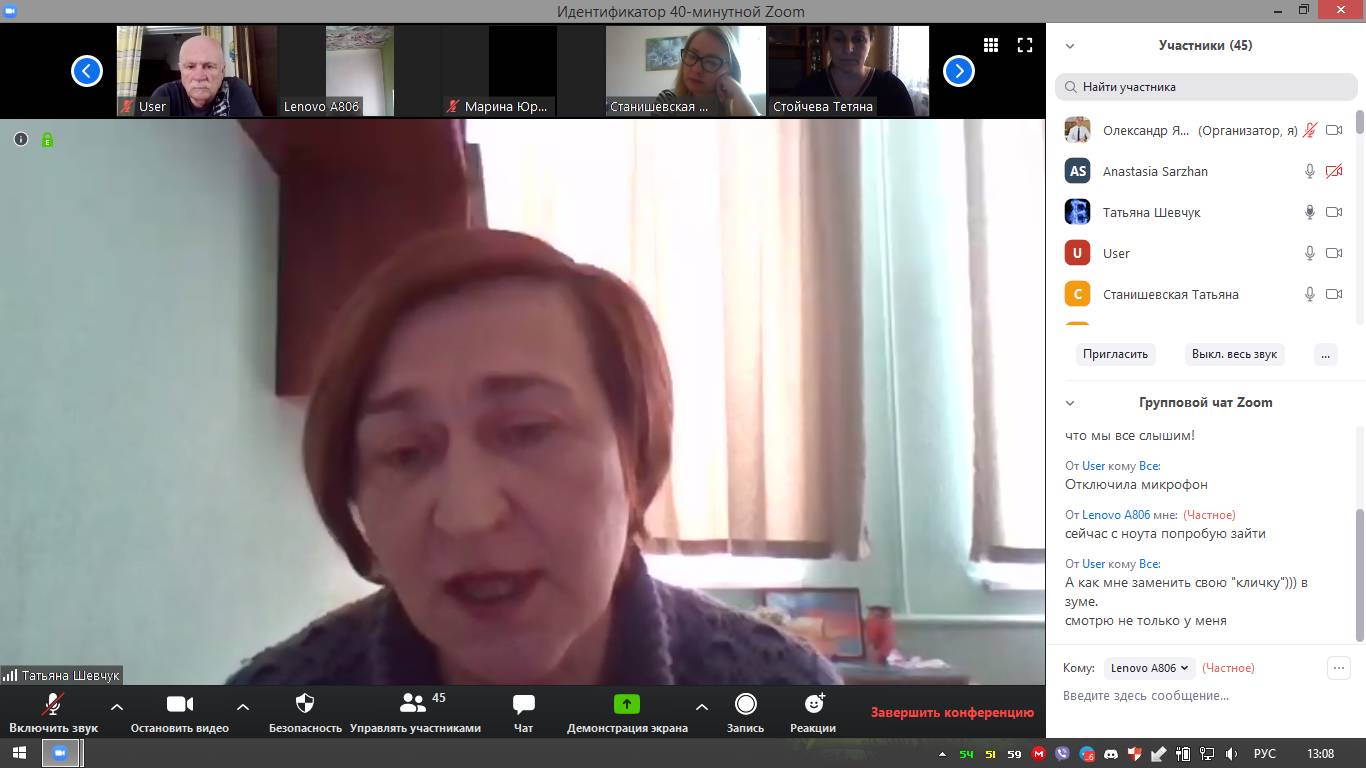Start recording with the Запись button
The height and width of the screenshot is (768, 1366).
click(745, 704)
